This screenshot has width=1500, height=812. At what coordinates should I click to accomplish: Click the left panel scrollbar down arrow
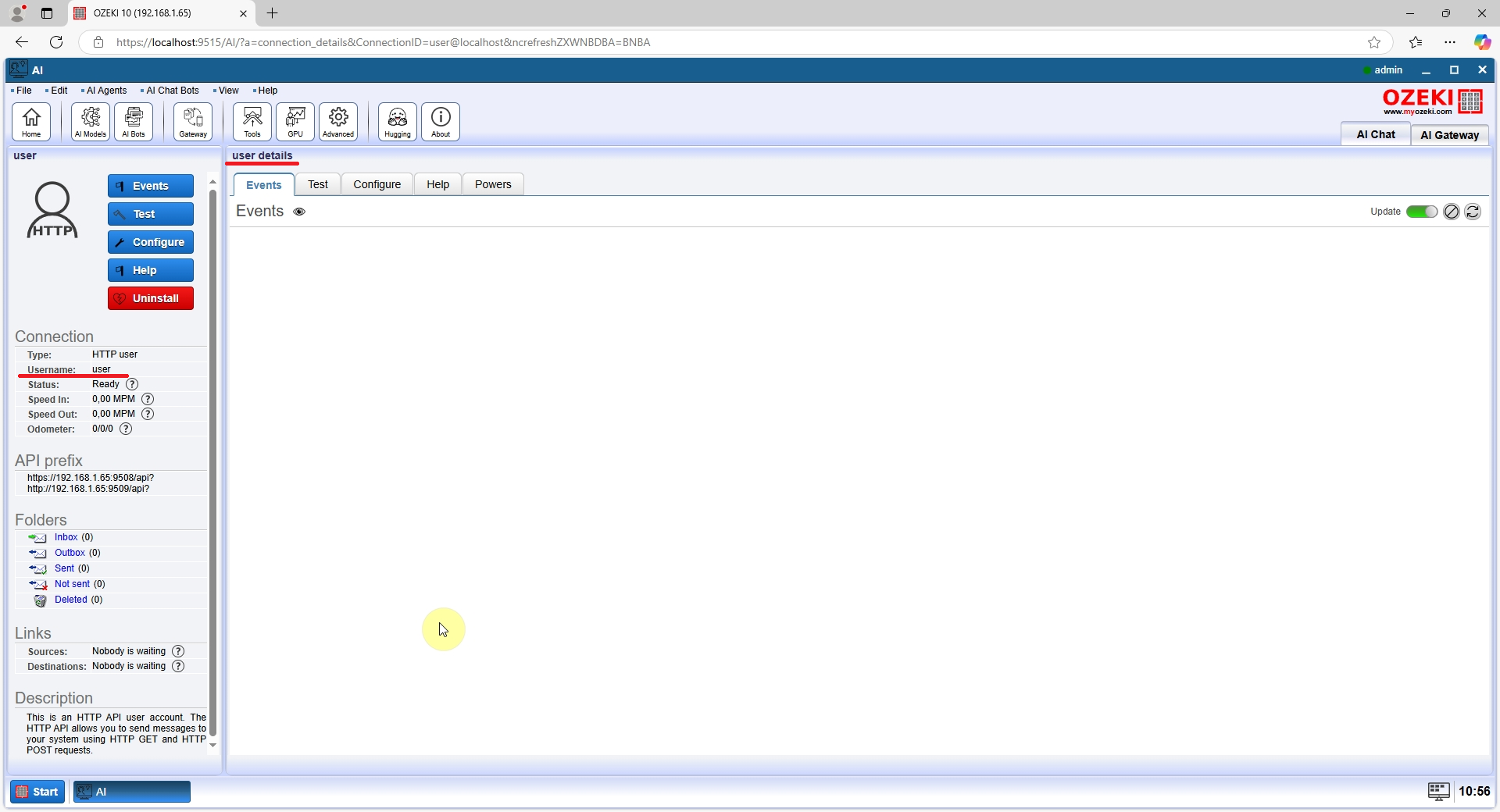(212, 746)
